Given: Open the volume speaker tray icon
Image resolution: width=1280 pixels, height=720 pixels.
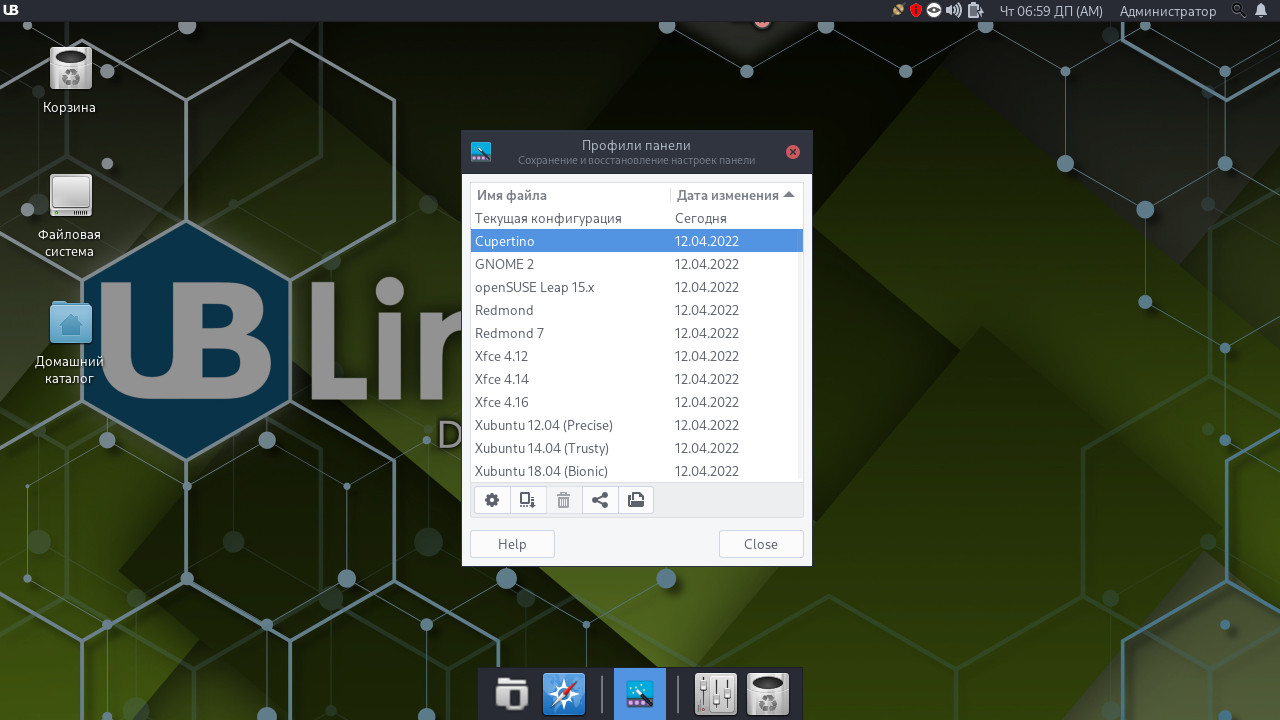Looking at the screenshot, I should [x=954, y=11].
